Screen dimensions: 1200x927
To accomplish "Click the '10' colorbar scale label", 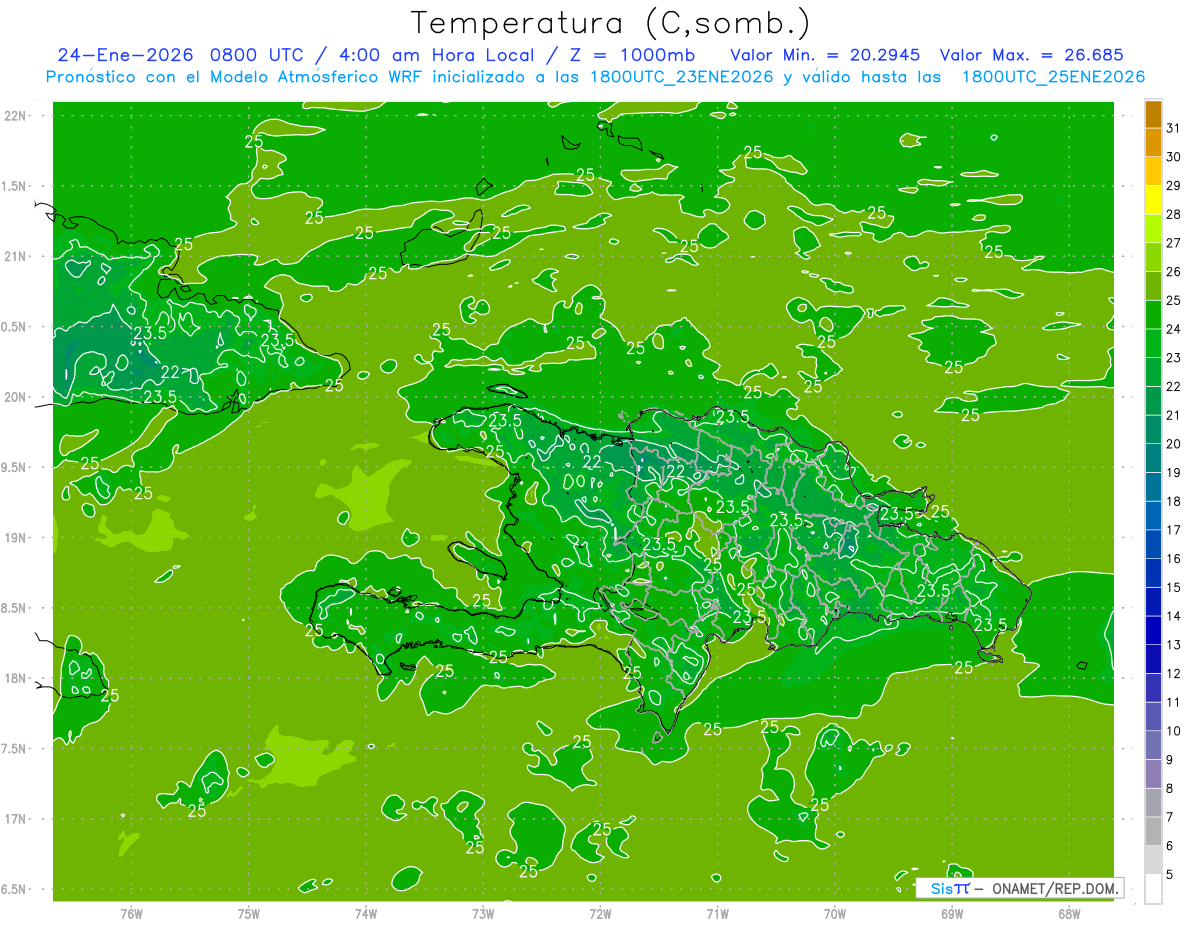I will coord(1173,731).
